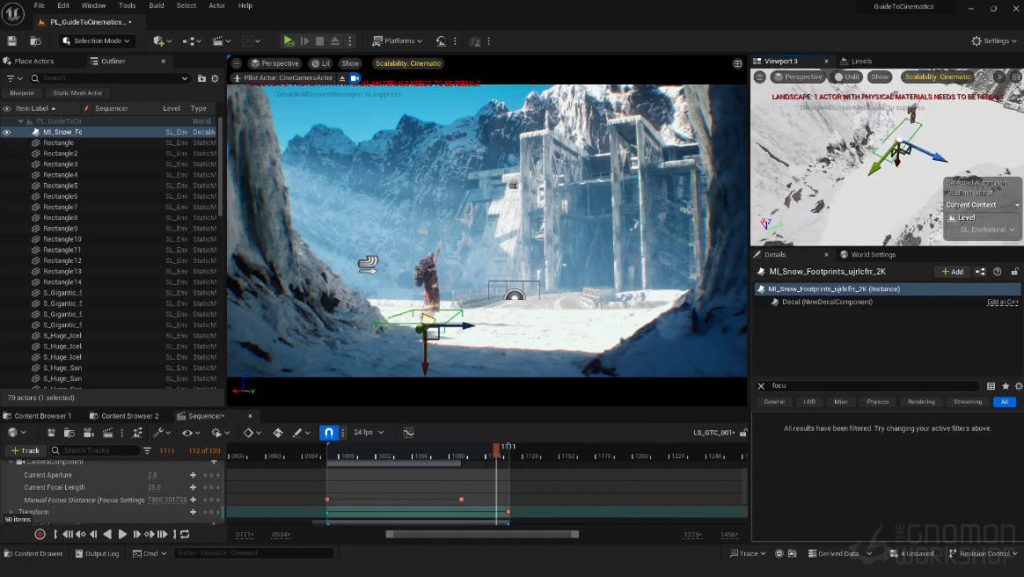This screenshot has width=1024, height=577.
Task: Open the Sequencer key diamond options
Action: pyautogui.click(x=251, y=433)
